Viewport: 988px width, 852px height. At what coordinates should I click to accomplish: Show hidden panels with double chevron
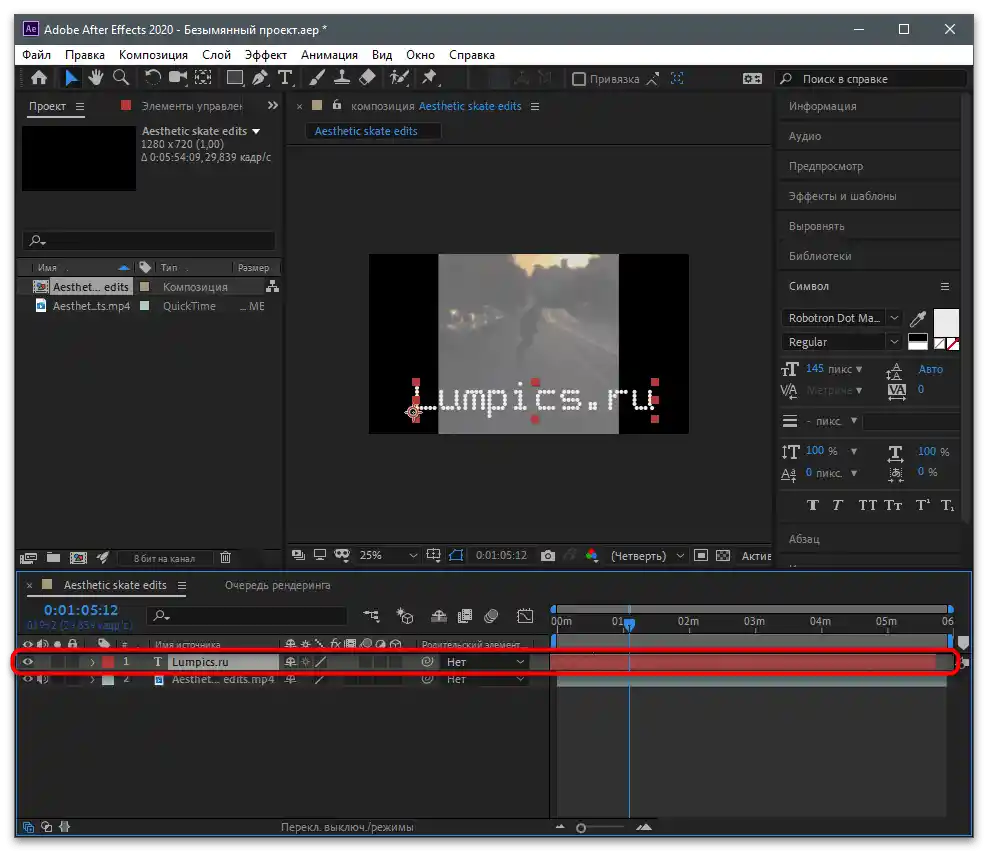273,106
